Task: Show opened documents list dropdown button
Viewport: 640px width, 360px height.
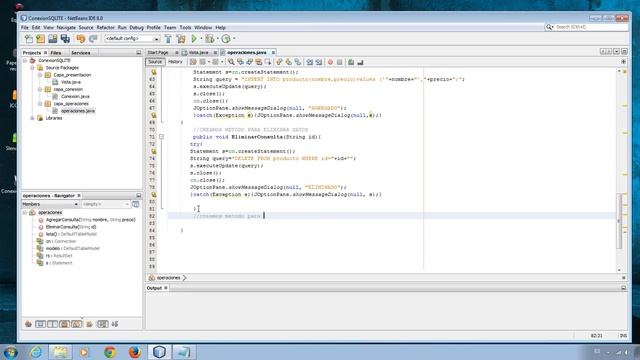Action: click(617, 52)
